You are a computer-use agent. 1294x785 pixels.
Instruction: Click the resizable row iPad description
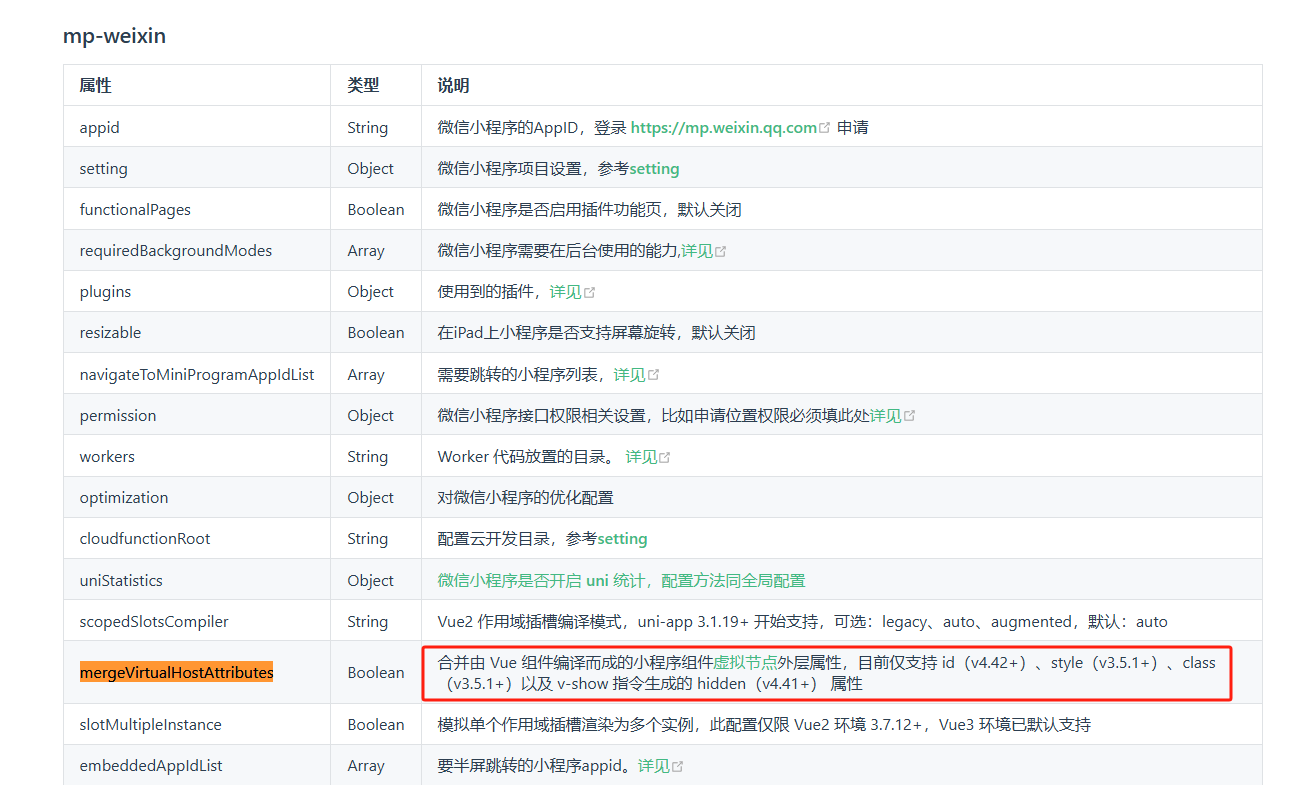pyautogui.click(x=596, y=332)
